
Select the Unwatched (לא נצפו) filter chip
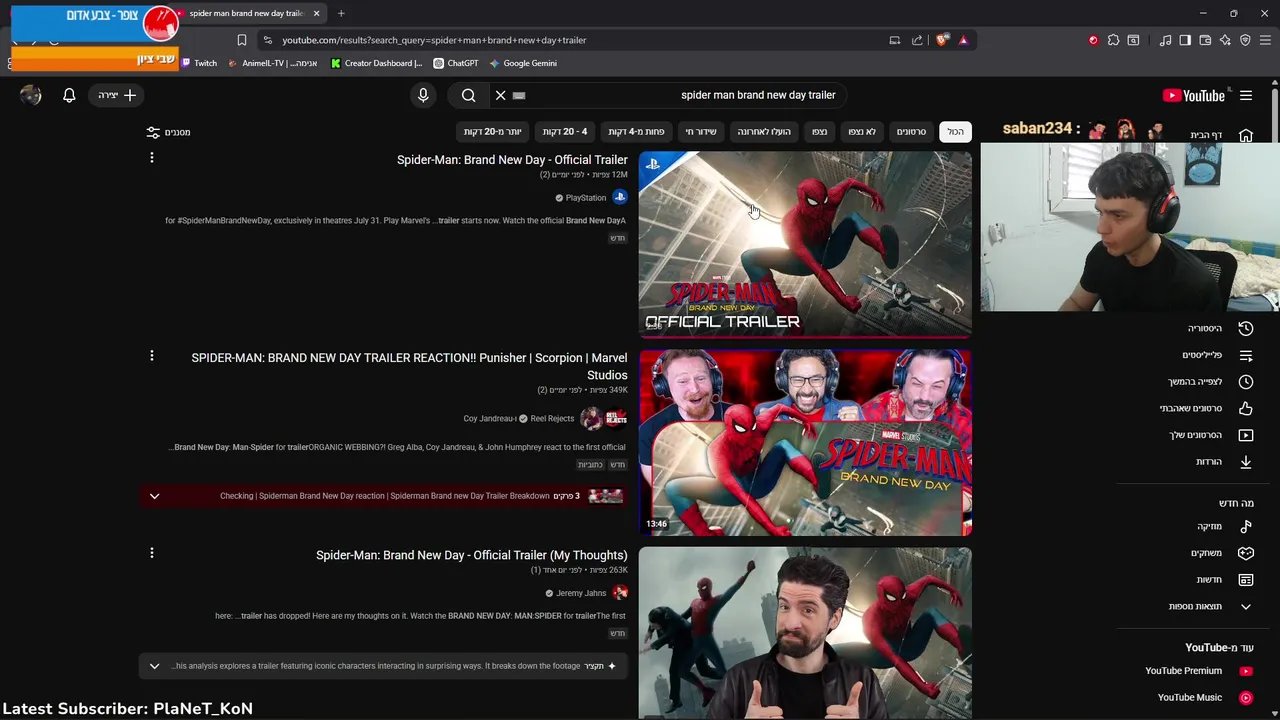862,132
